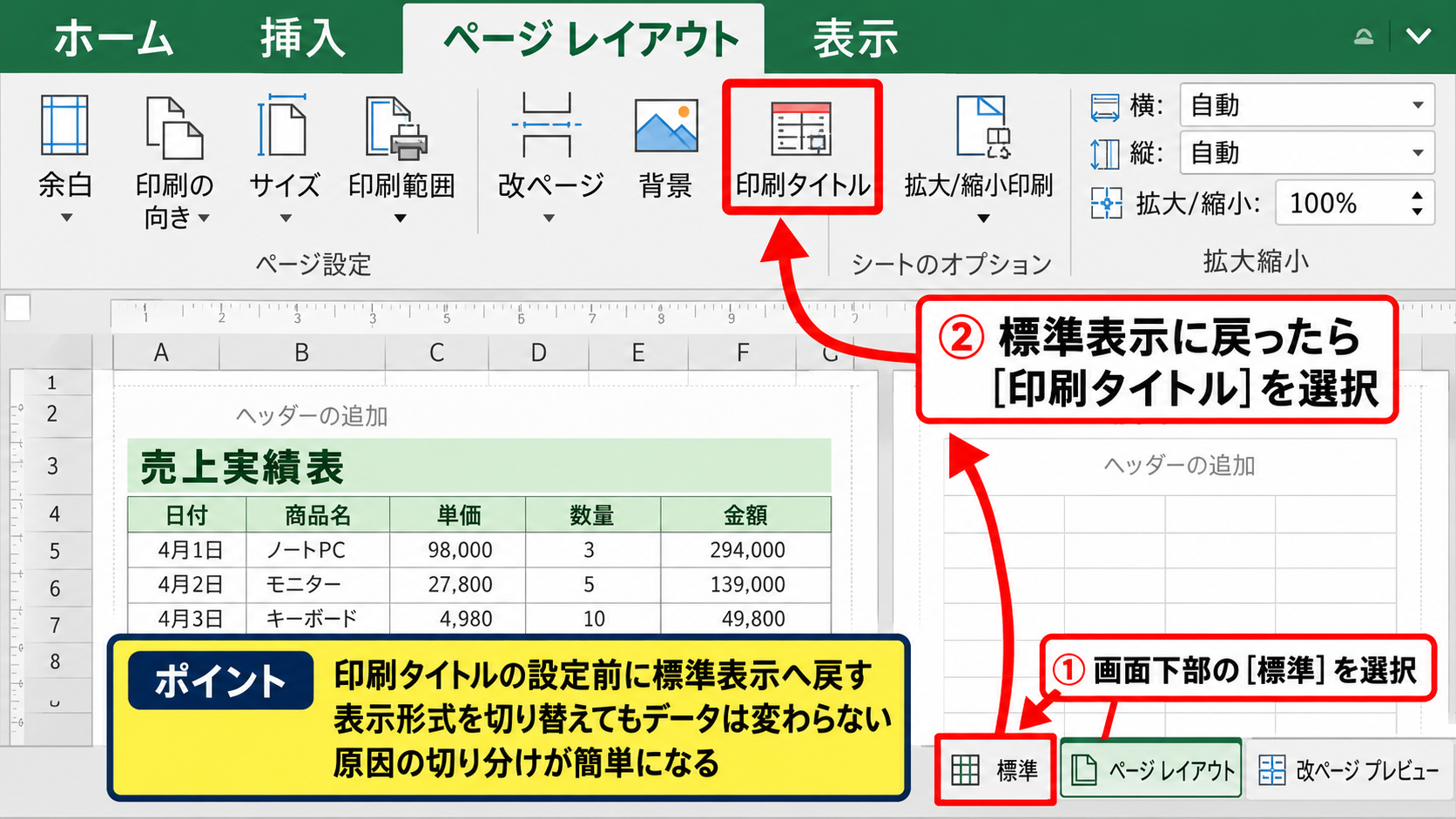Select the 売上実績表 title cell
Image resolution: width=1456 pixels, height=819 pixels.
479,467
